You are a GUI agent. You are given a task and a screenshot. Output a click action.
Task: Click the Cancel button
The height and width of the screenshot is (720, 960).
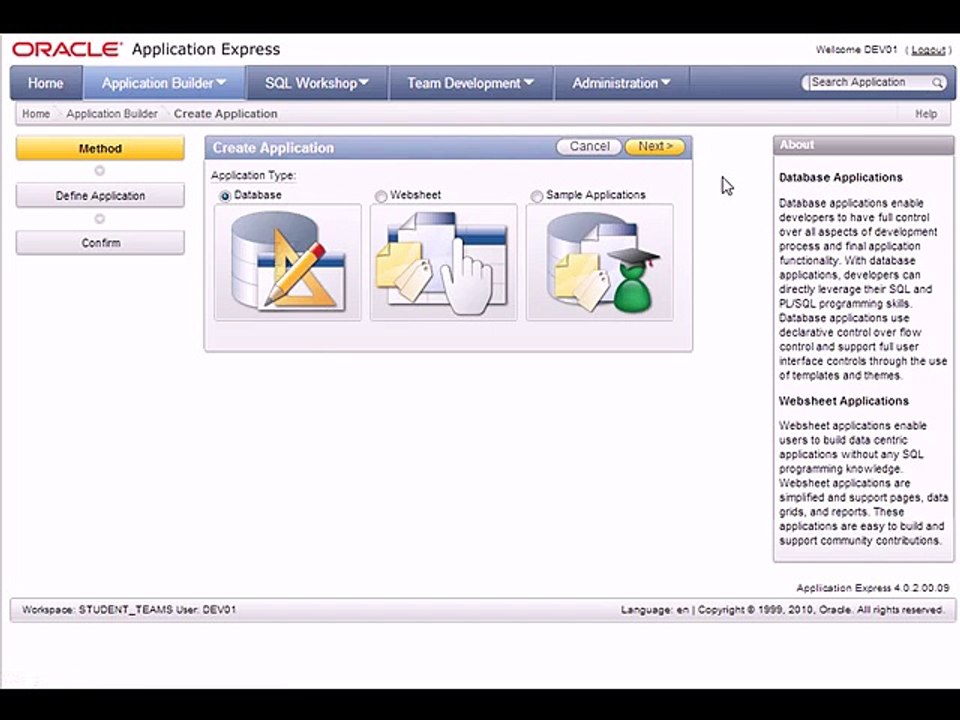point(589,146)
